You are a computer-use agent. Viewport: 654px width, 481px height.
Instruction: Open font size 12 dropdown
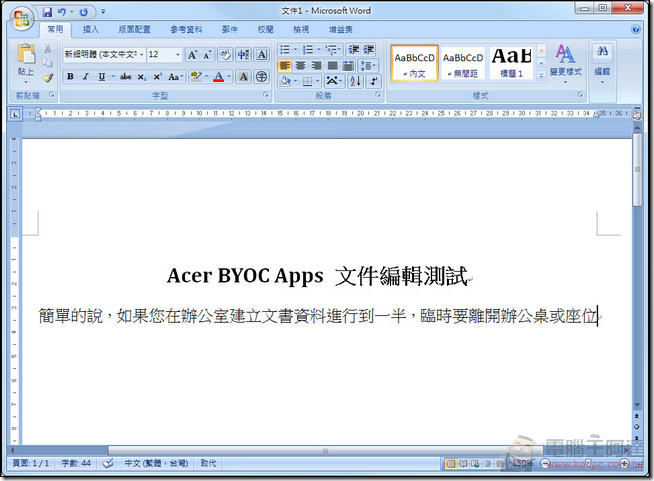click(x=178, y=55)
